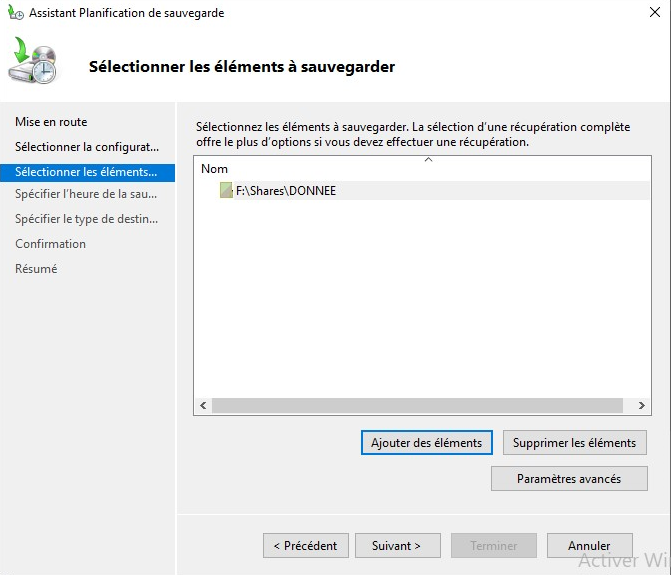Open the Spécifier l'heure de la sau... step
The image size is (671, 575).
pos(86,194)
